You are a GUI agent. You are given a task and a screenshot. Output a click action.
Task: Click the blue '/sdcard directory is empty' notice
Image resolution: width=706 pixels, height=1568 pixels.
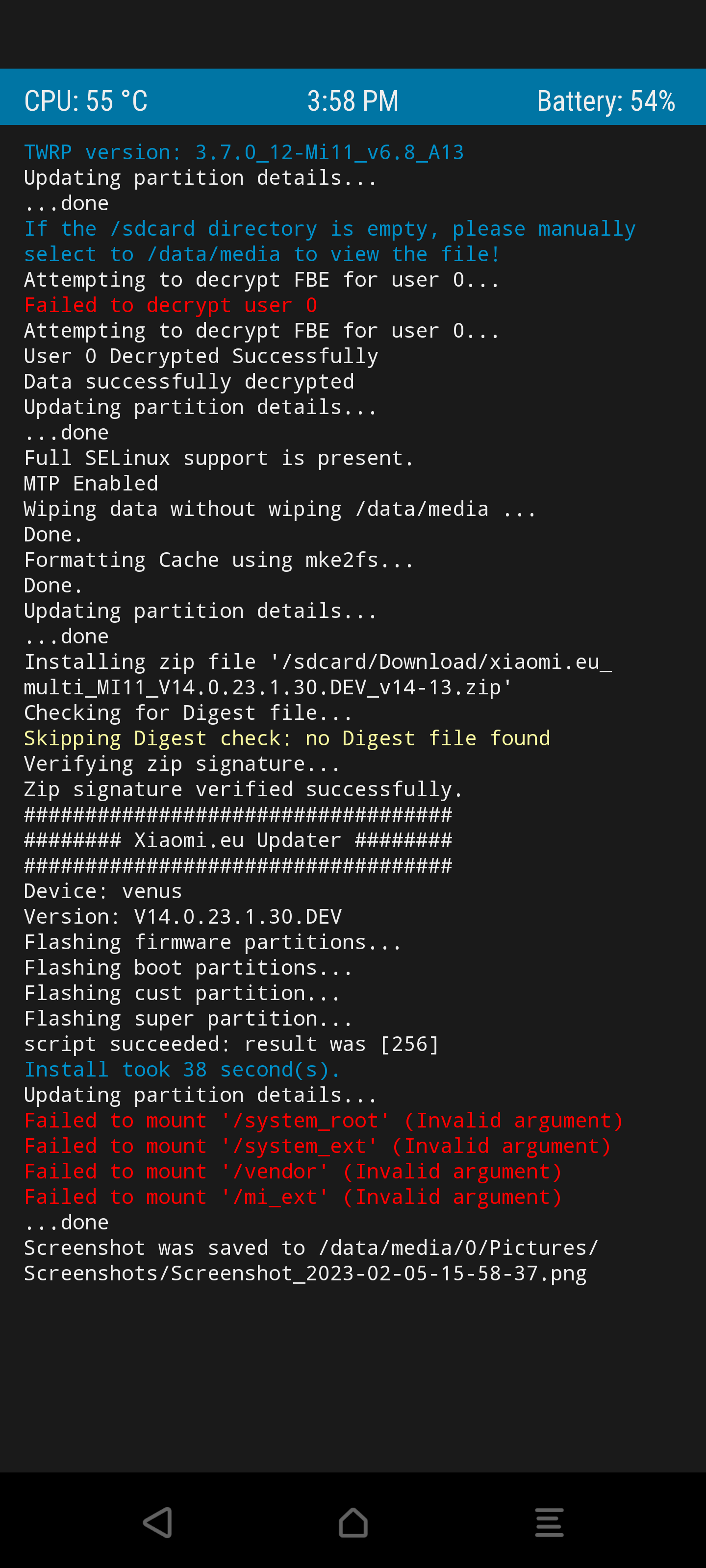point(329,242)
